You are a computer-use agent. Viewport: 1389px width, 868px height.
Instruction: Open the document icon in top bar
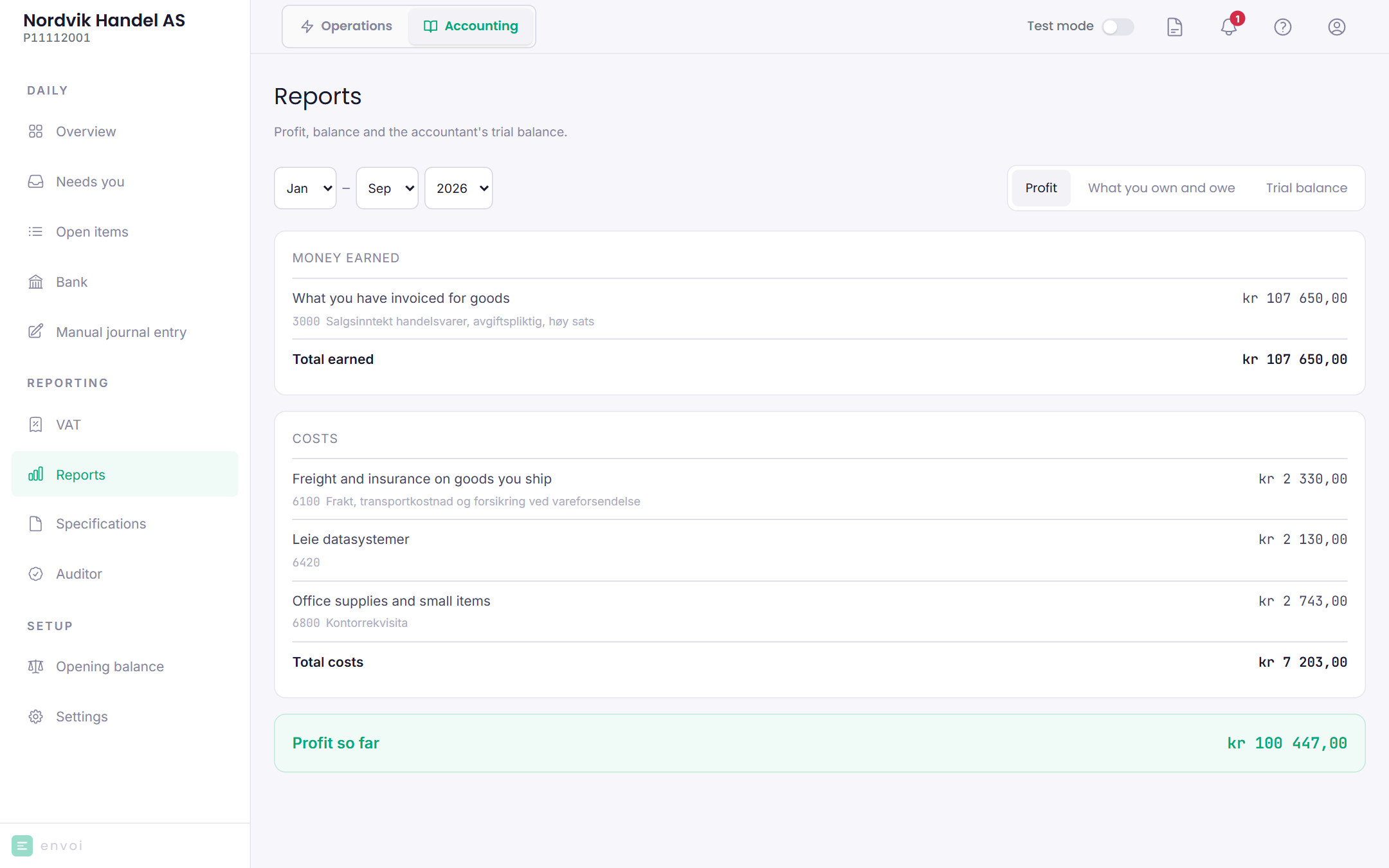(1175, 27)
